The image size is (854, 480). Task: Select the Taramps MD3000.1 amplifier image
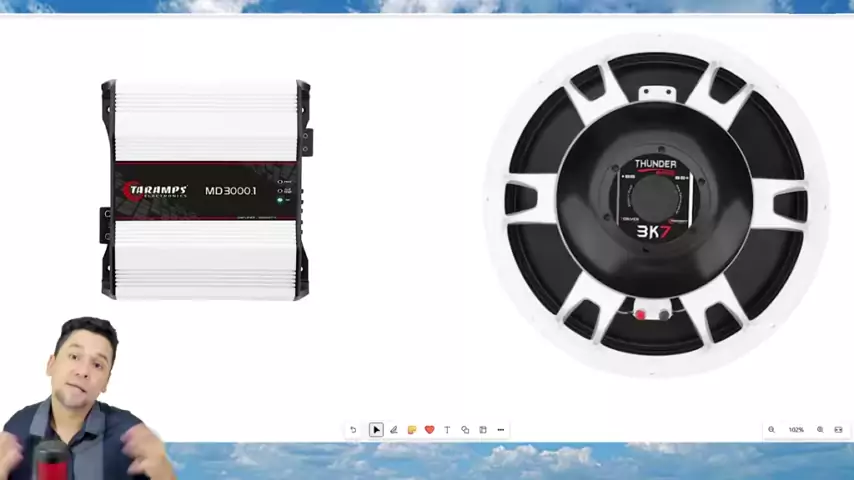pyautogui.click(x=206, y=190)
